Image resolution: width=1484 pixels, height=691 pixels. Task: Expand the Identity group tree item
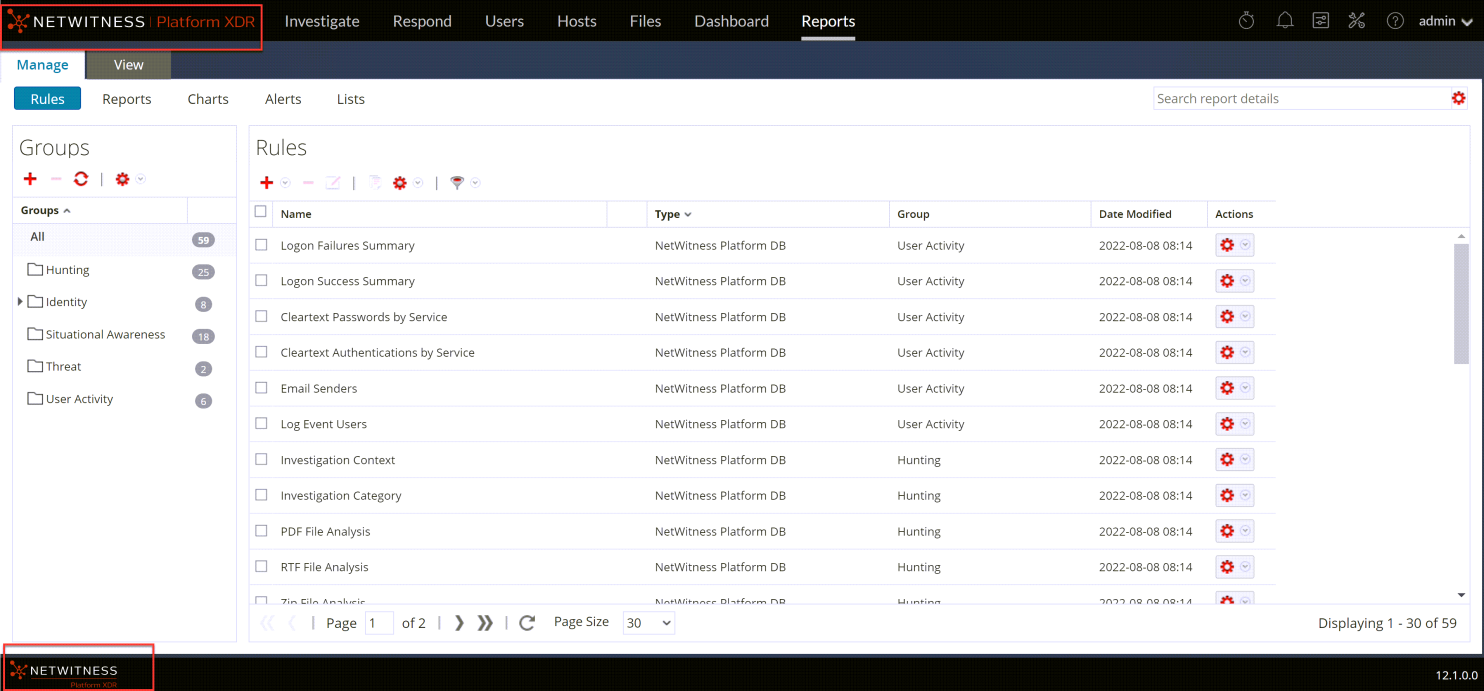point(20,302)
